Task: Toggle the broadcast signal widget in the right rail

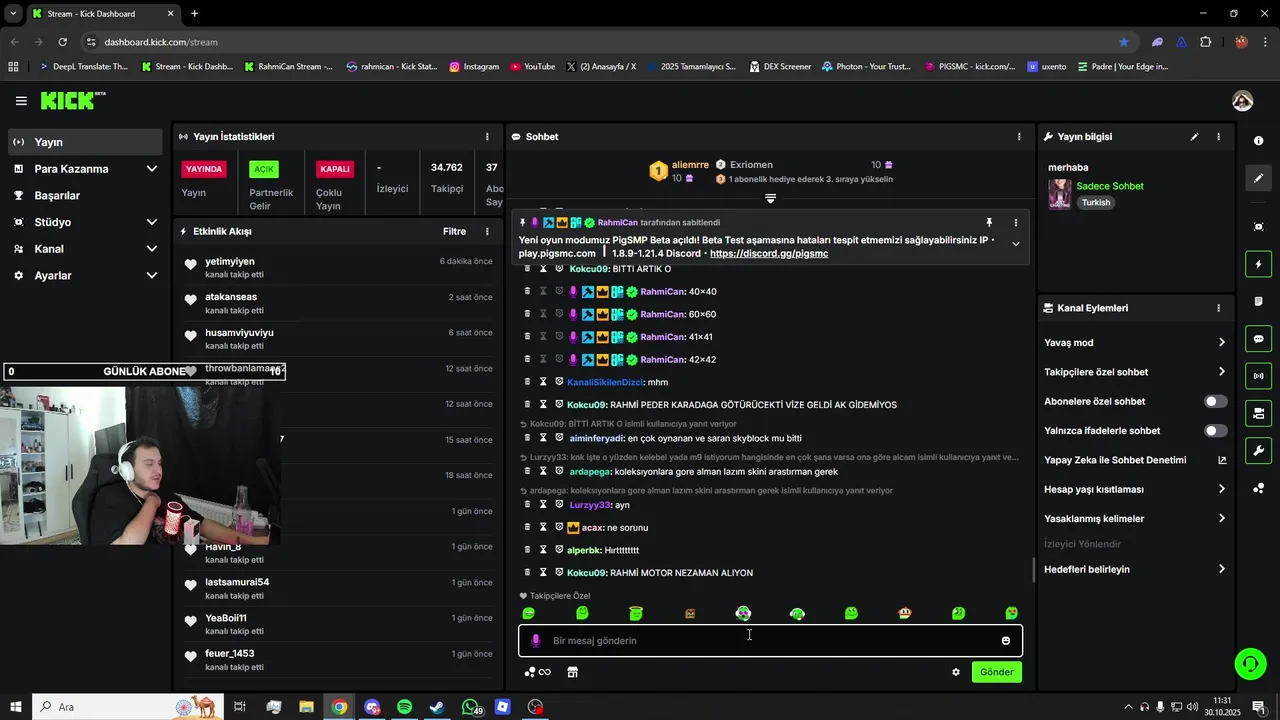Action: (1258, 376)
